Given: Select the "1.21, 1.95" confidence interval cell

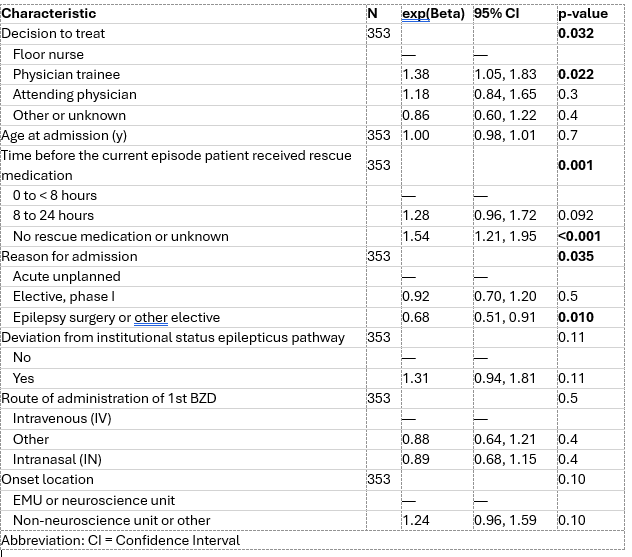Looking at the screenshot, I should click(505, 236).
